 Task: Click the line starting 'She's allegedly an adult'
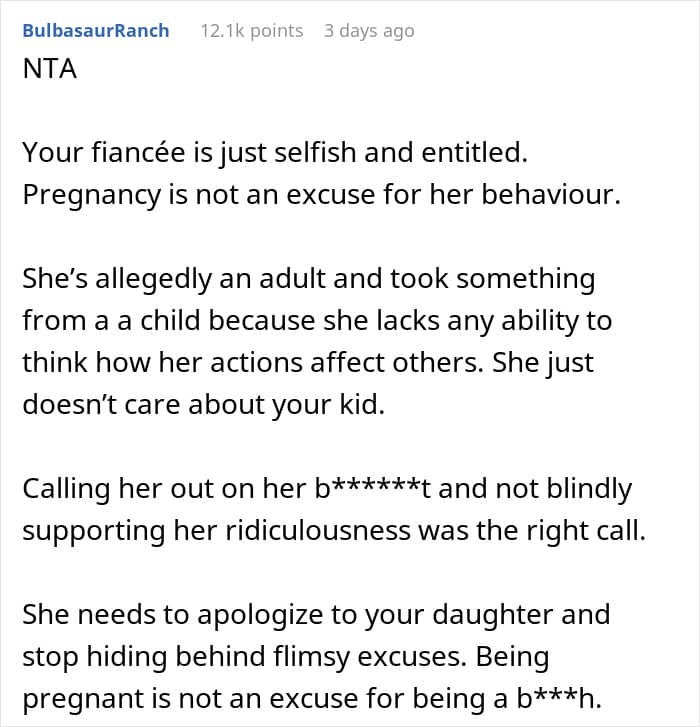(x=309, y=279)
